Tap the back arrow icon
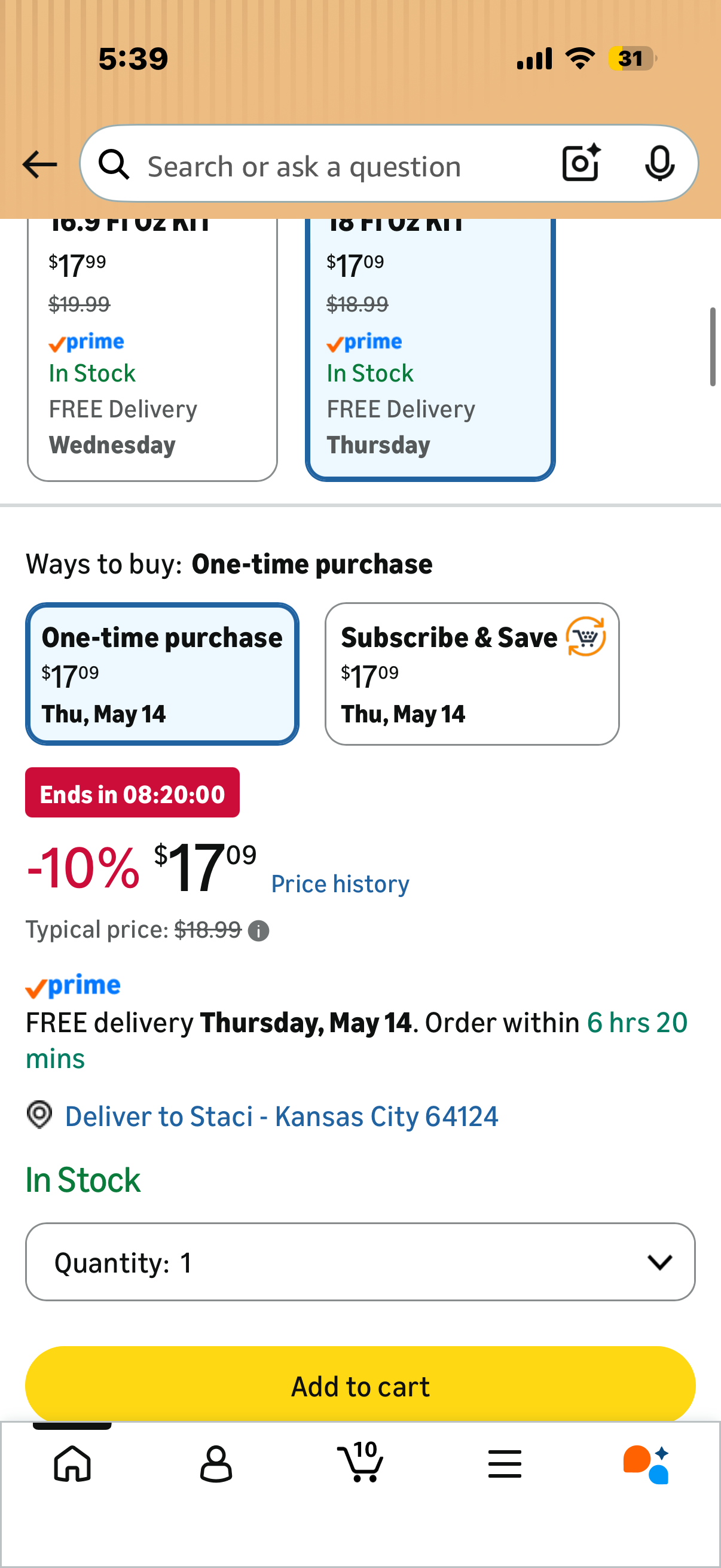This screenshot has height=1568, width=721. click(x=39, y=164)
